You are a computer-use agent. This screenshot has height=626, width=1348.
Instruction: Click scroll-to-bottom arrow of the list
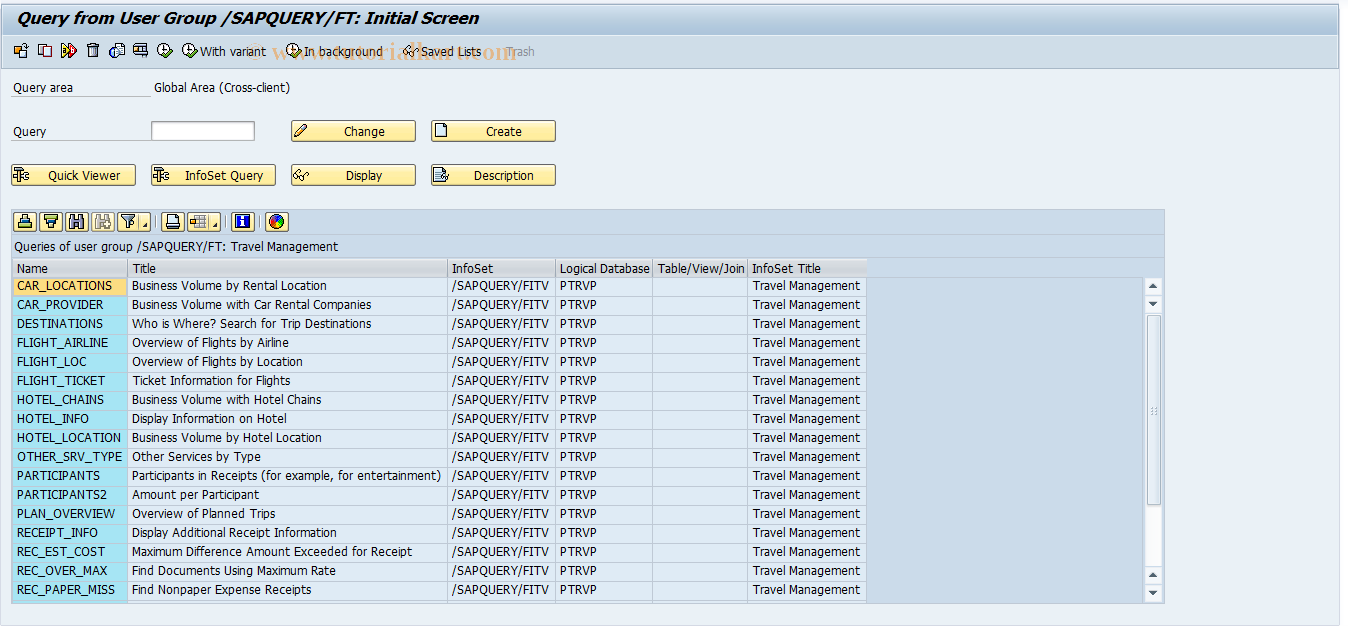(x=1153, y=593)
